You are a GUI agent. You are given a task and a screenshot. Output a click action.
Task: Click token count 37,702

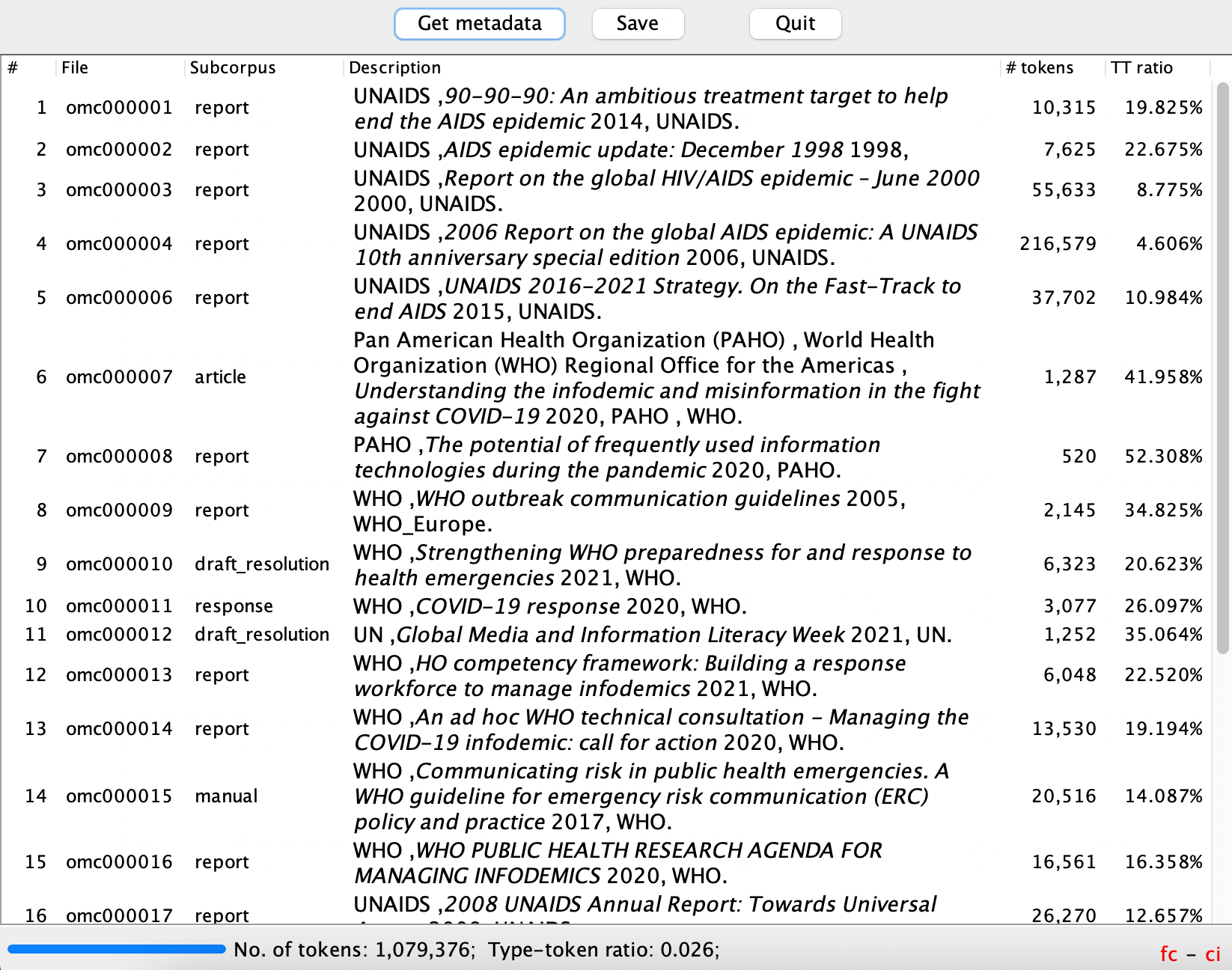coord(1064,298)
